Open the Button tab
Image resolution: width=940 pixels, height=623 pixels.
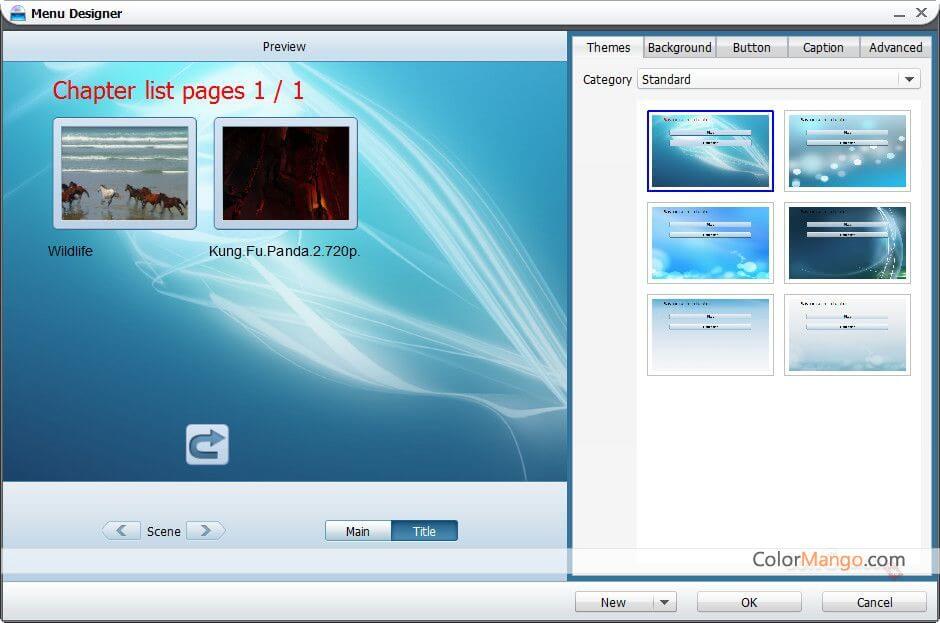[x=751, y=47]
